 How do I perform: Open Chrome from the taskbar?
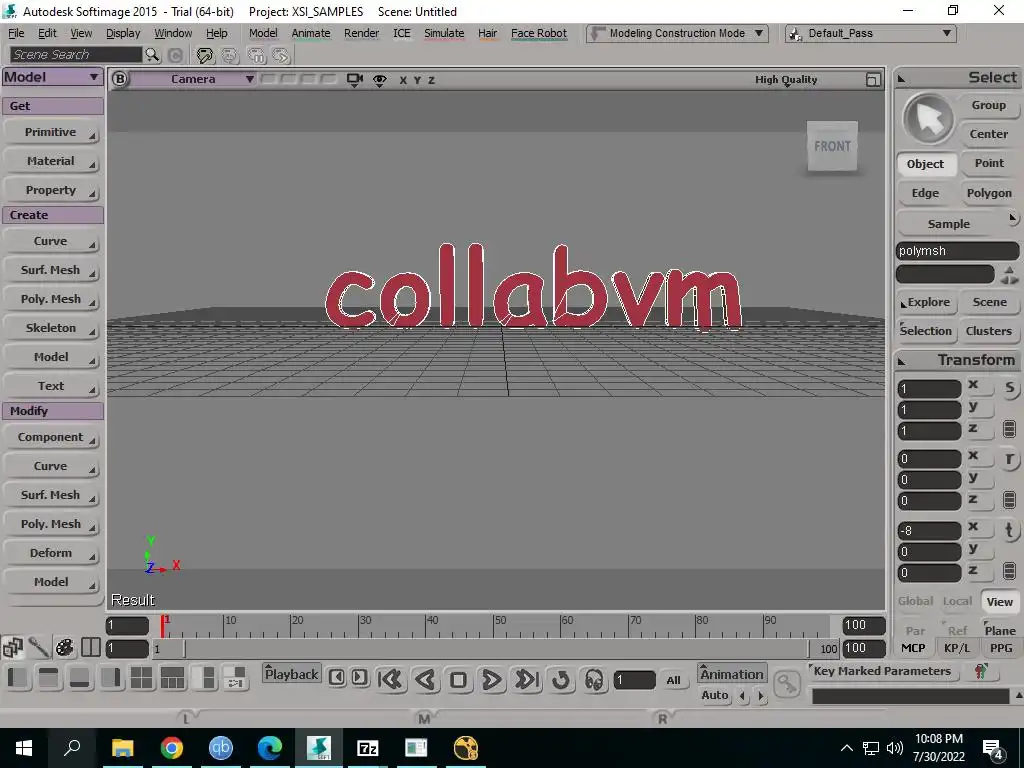(171, 748)
